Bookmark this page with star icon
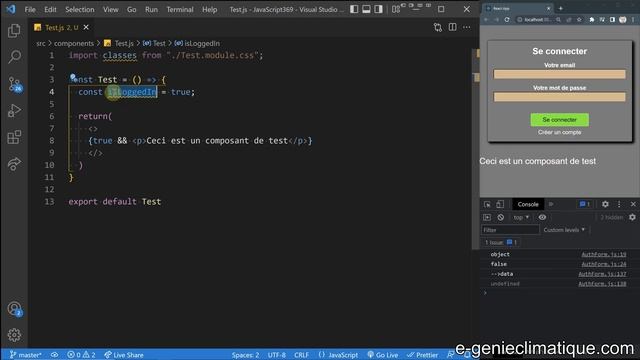 (x=579, y=19)
